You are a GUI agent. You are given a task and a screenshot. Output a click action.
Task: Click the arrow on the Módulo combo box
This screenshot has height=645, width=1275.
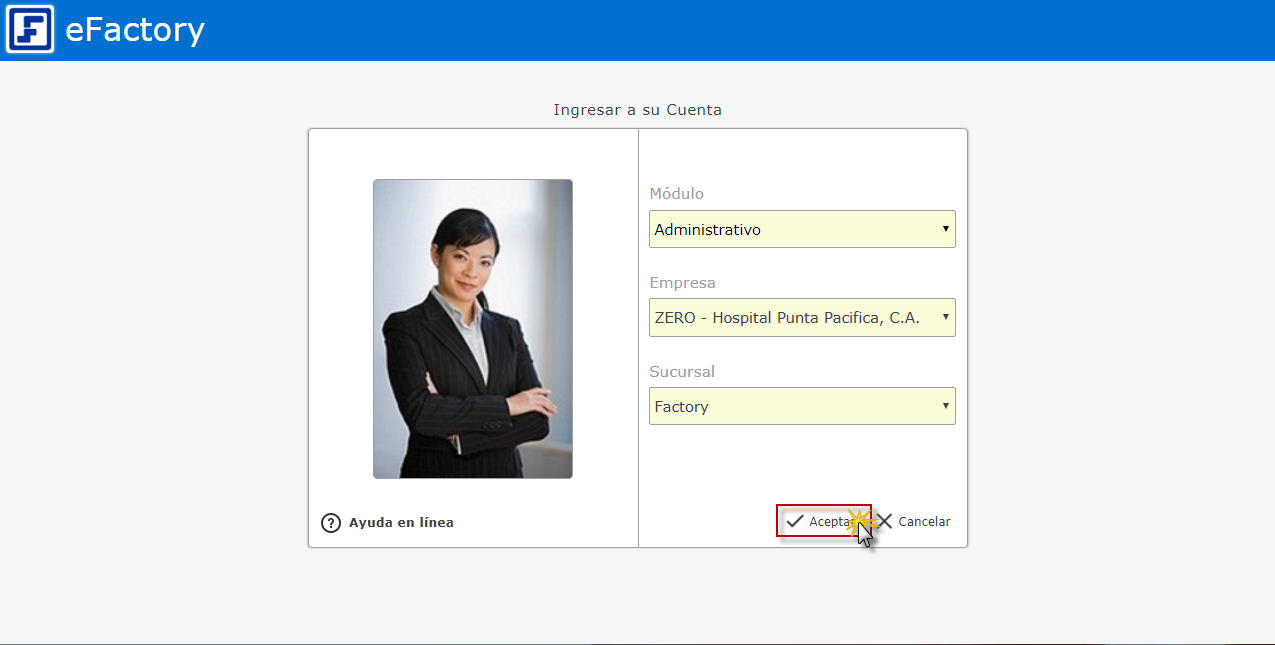[x=945, y=229]
